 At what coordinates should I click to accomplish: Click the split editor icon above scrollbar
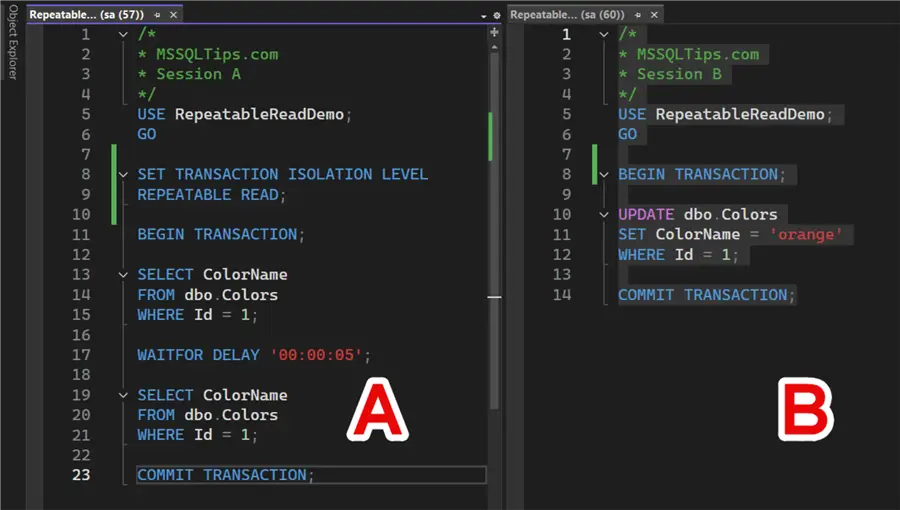click(494, 33)
